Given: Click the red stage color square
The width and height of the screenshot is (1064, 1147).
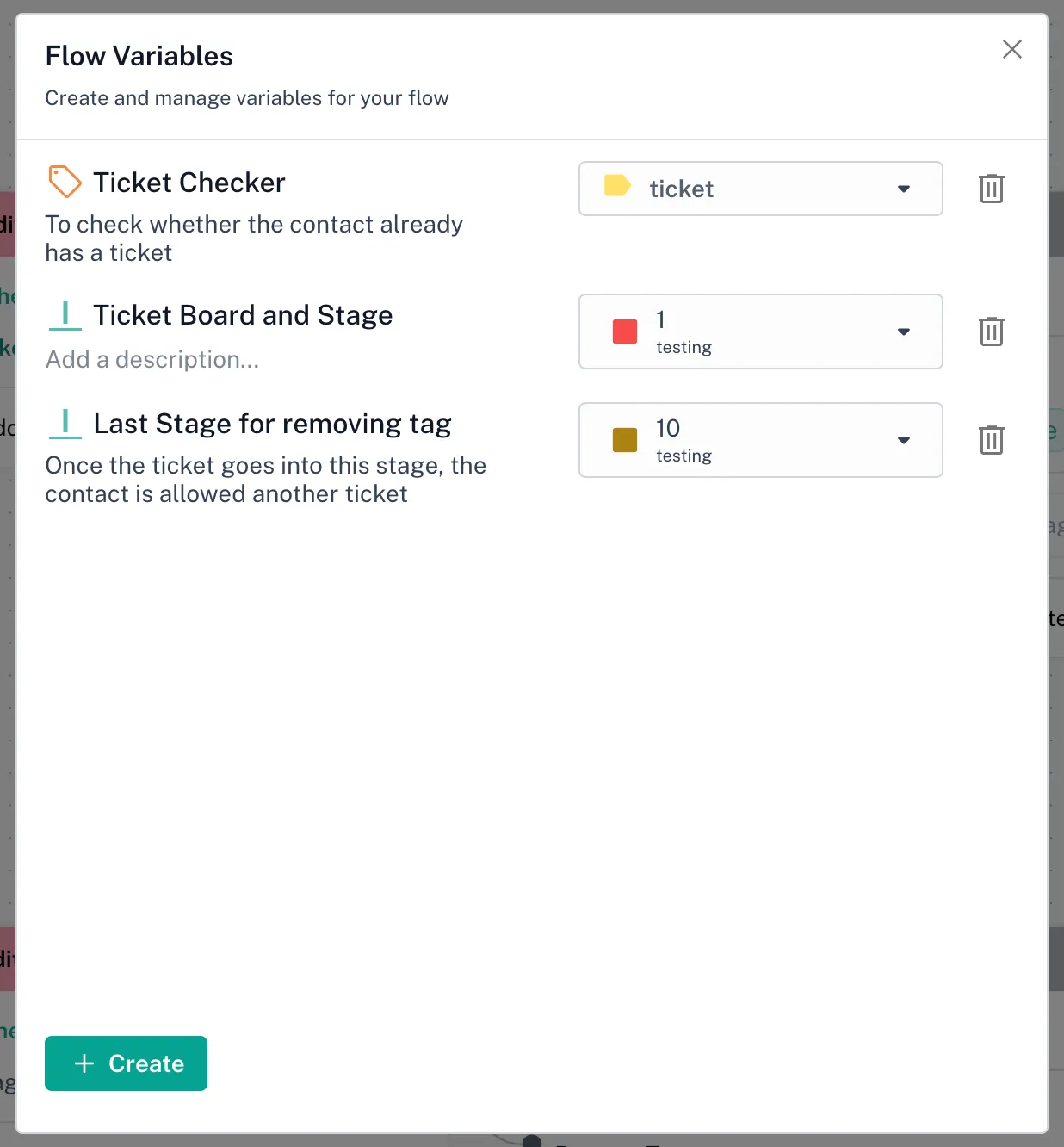Looking at the screenshot, I should 625,332.
